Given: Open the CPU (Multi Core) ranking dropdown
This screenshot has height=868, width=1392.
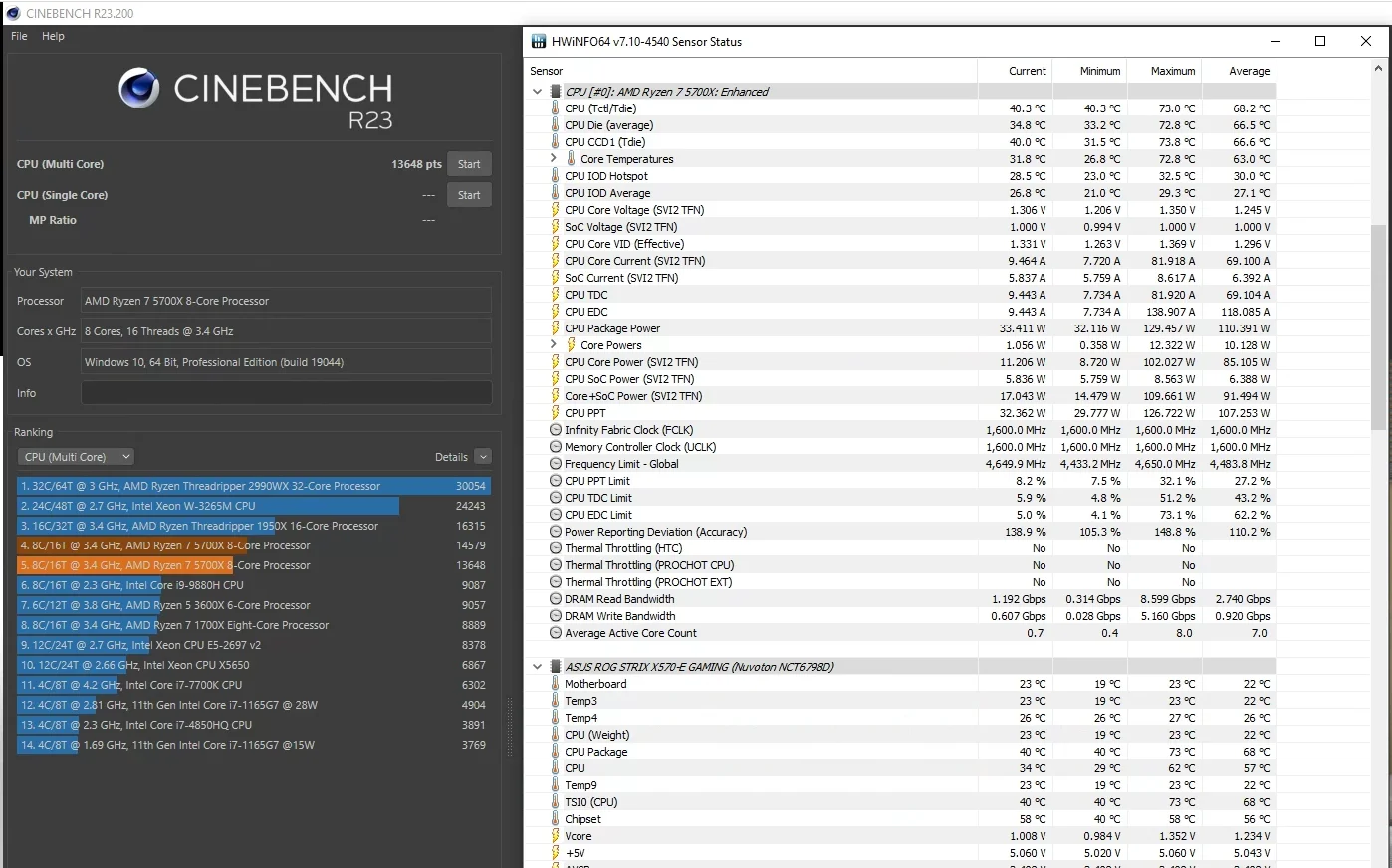Looking at the screenshot, I should [76, 457].
